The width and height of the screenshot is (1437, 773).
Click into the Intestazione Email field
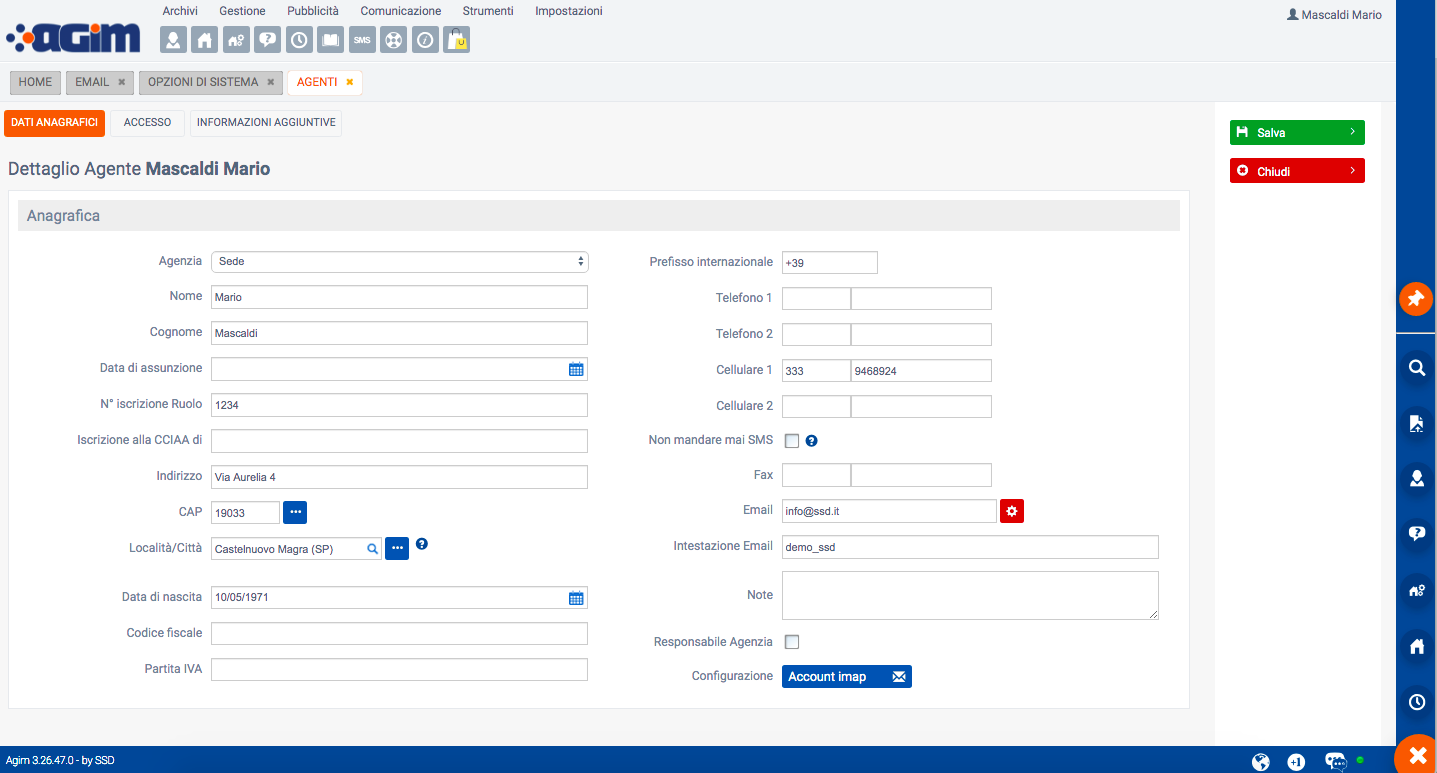coord(970,547)
